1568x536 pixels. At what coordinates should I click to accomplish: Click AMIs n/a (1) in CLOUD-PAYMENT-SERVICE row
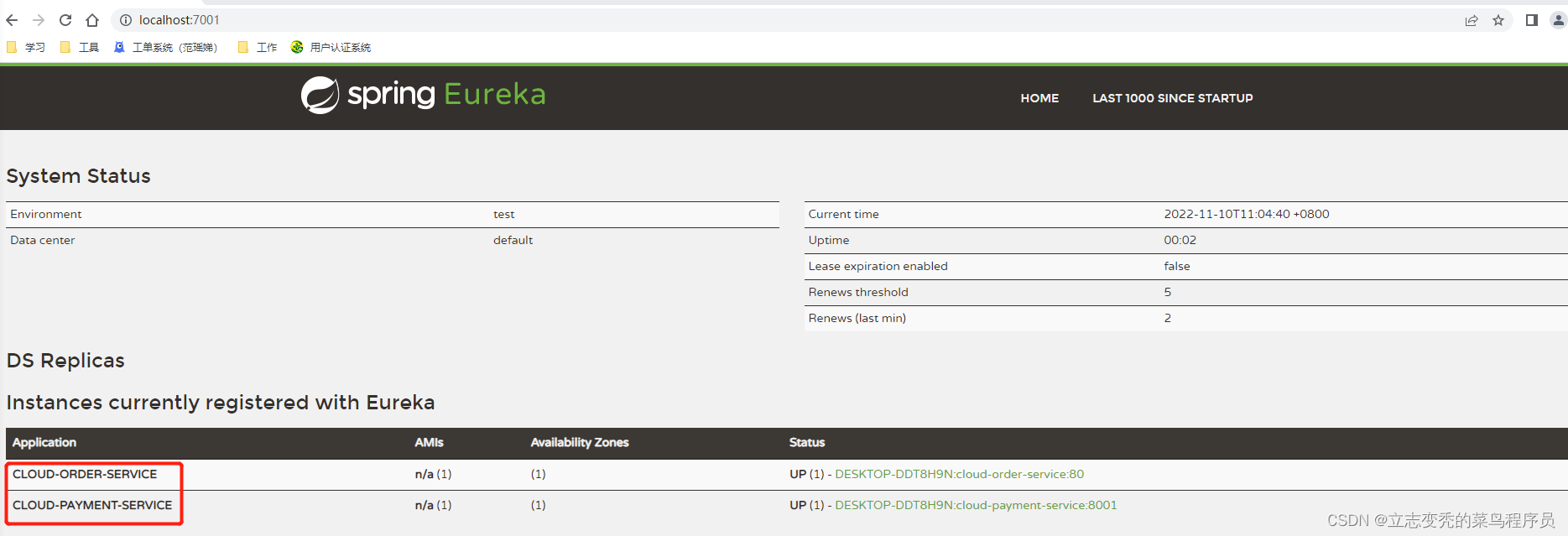click(433, 505)
